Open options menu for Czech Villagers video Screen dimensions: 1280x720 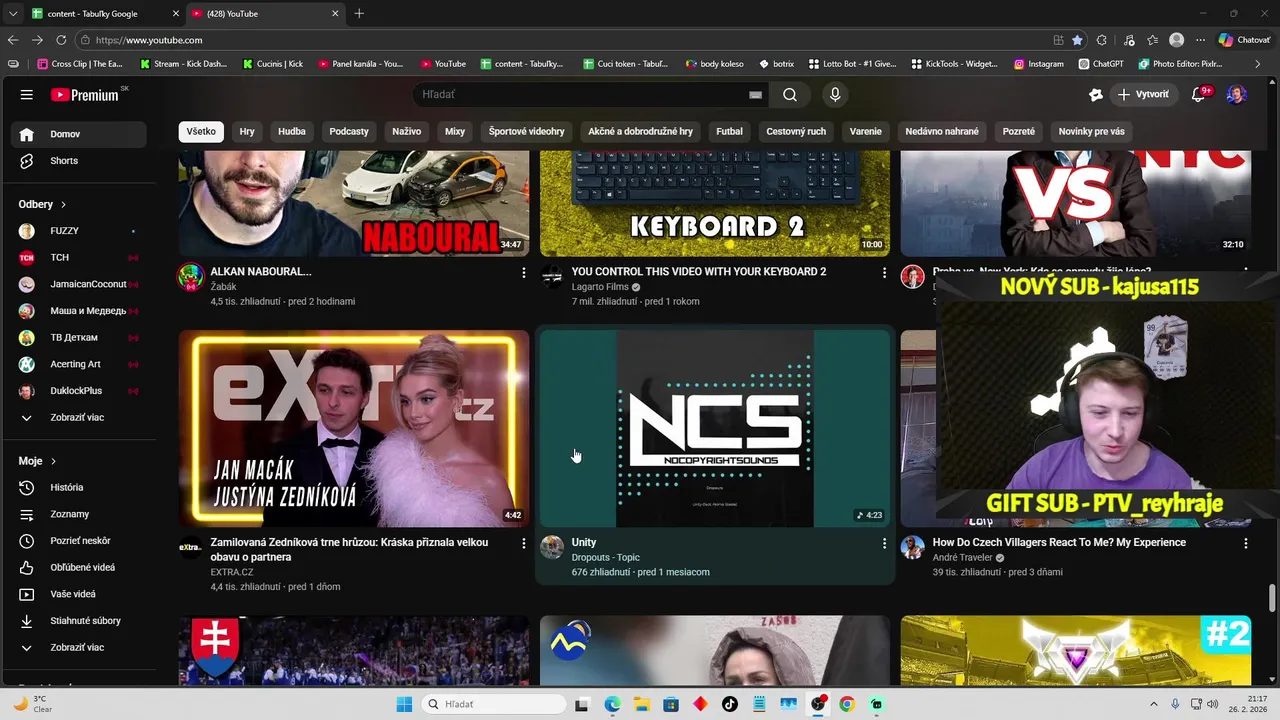point(1246,543)
